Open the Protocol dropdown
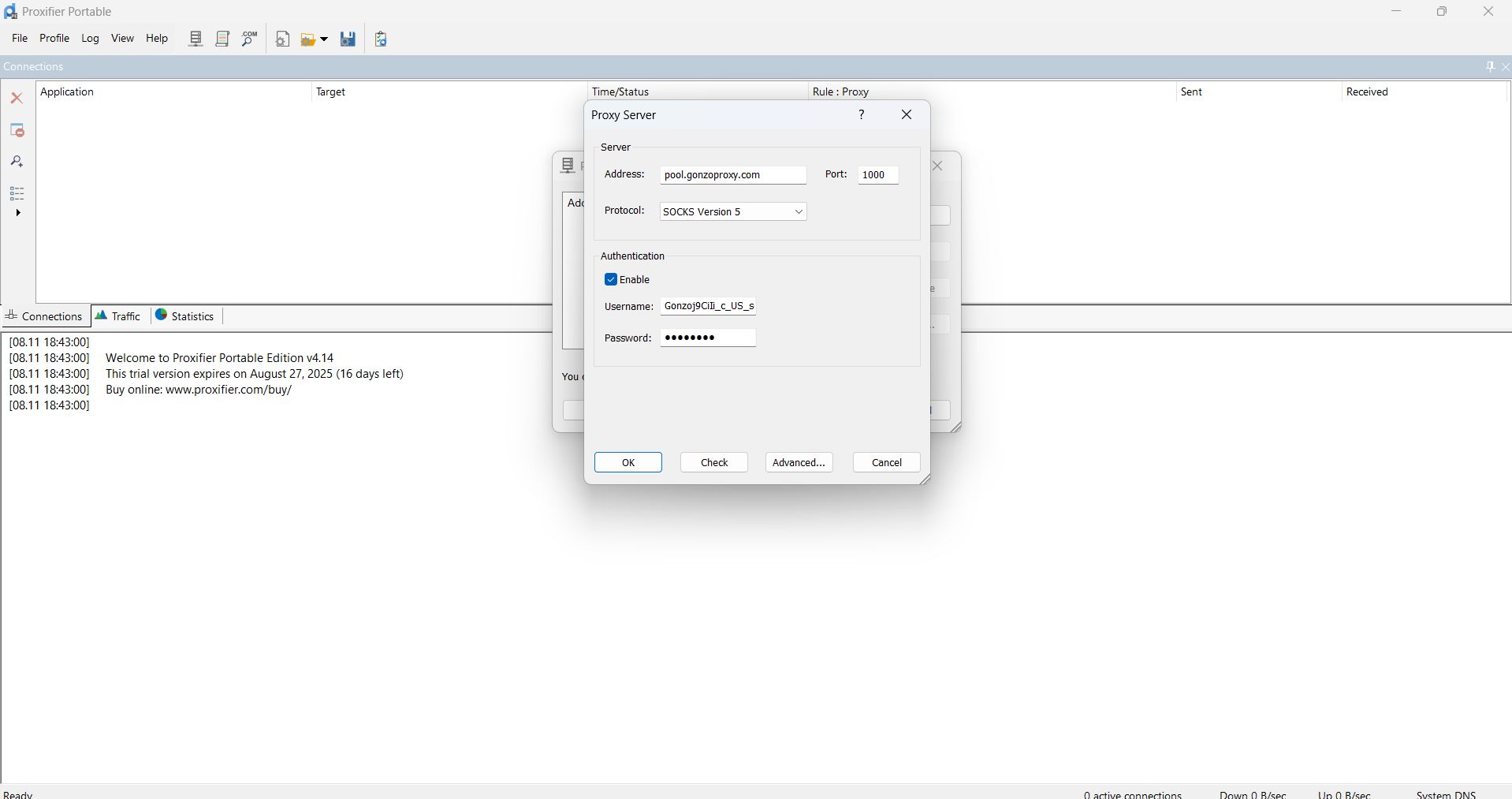 [x=733, y=211]
